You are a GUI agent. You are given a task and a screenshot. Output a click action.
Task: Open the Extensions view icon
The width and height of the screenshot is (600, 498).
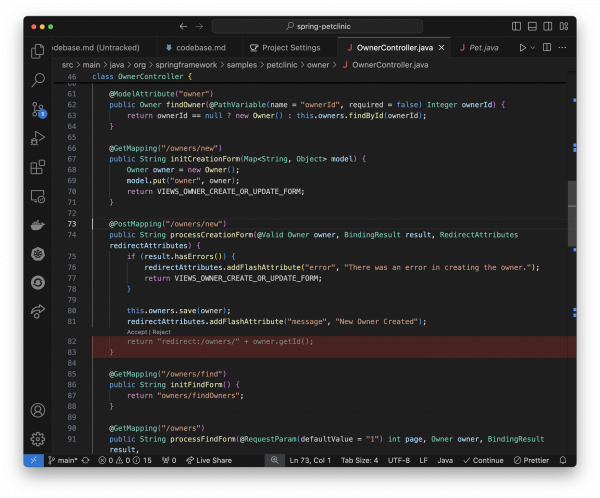(38, 167)
